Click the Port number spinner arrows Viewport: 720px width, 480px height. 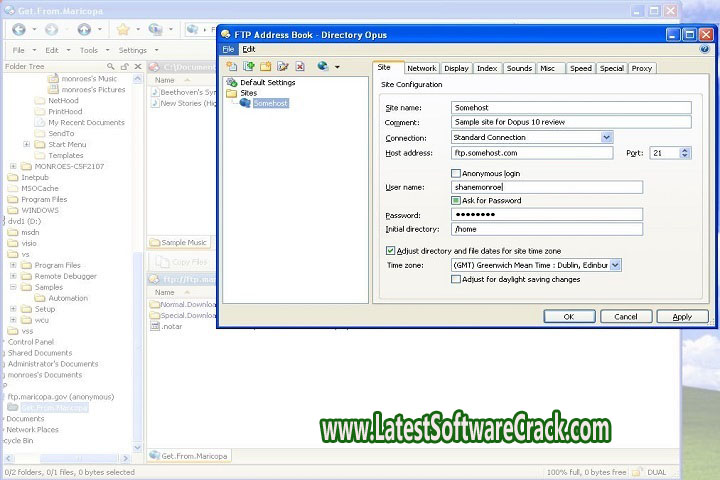[685, 153]
